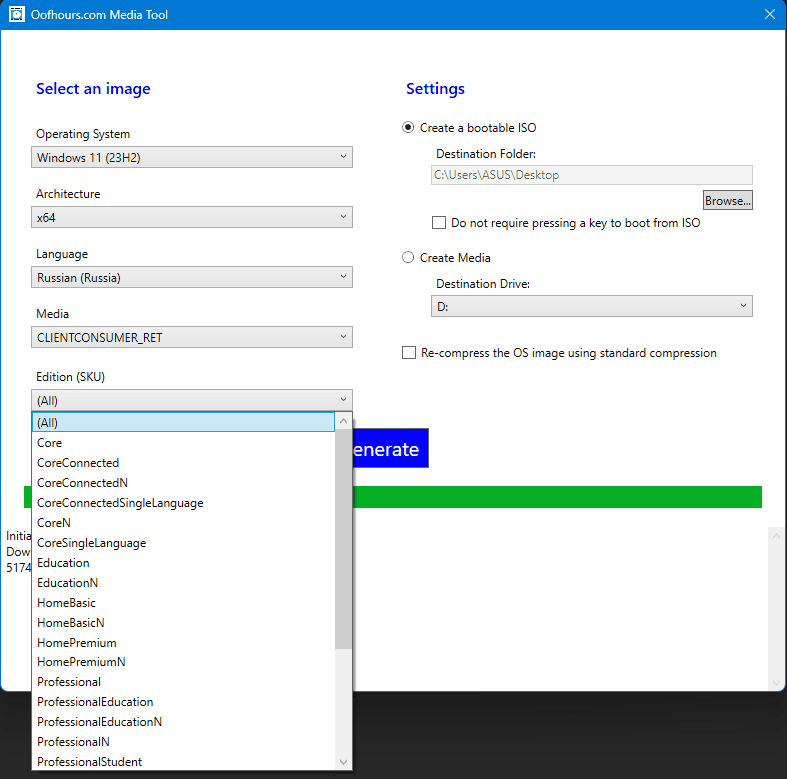The width and height of the screenshot is (787, 779).
Task: Expand the Media CLIENTCONSUMER_RET dropdown
Action: pyautogui.click(x=191, y=337)
